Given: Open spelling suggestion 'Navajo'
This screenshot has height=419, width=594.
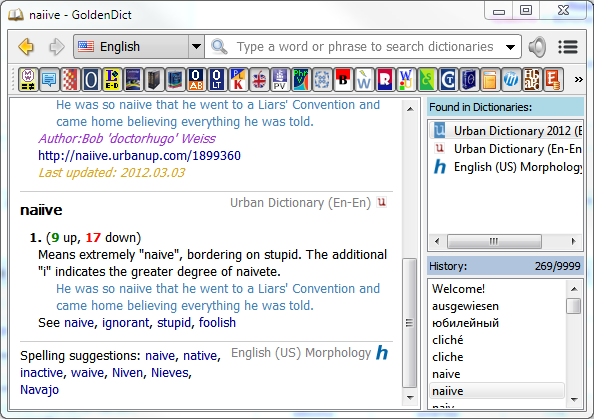Looking at the screenshot, I should (39, 390).
